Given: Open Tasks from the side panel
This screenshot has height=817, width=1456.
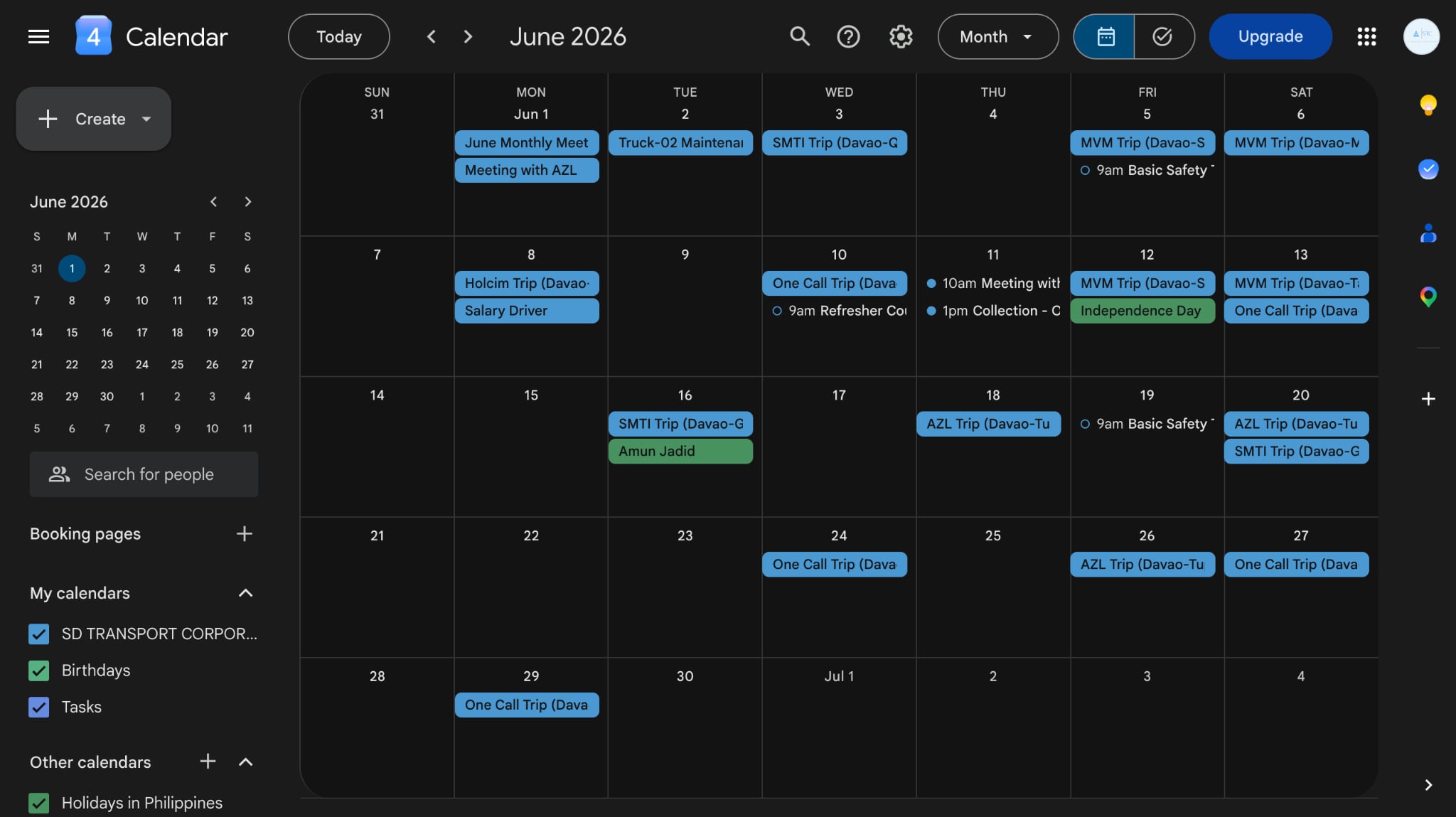Looking at the screenshot, I should 1428,169.
